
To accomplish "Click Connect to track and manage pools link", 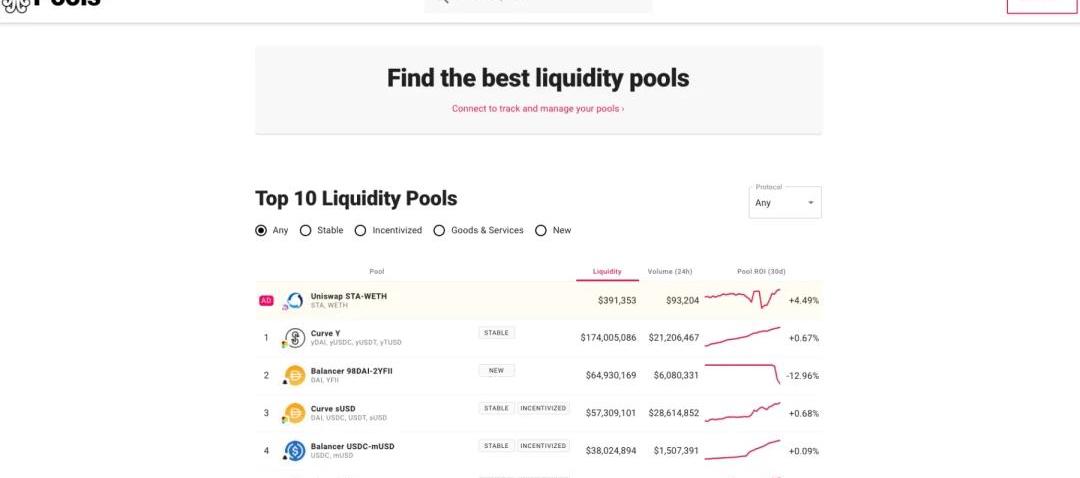I will pos(538,109).
